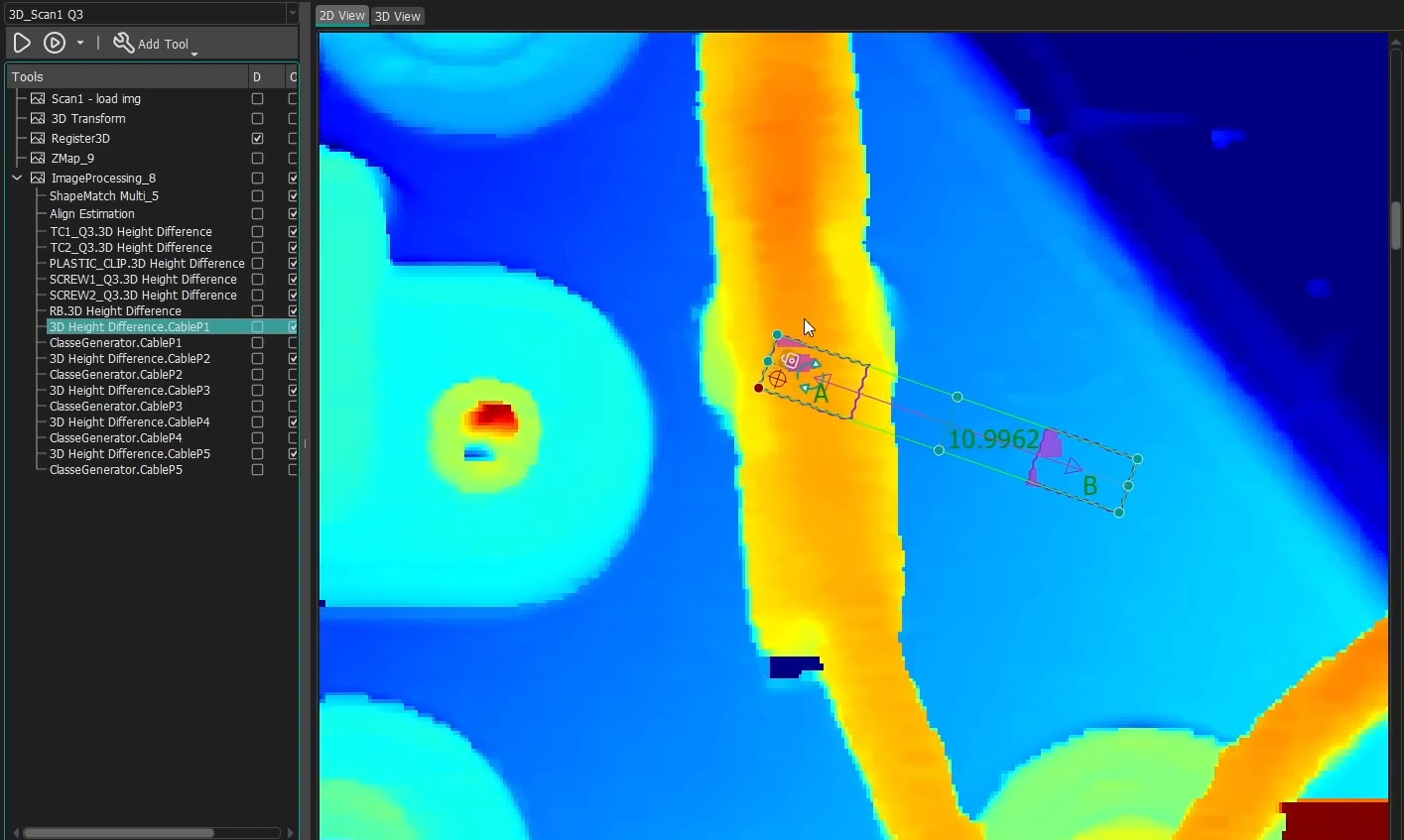
Task: Click the circled play run icon
Action: coord(55,43)
